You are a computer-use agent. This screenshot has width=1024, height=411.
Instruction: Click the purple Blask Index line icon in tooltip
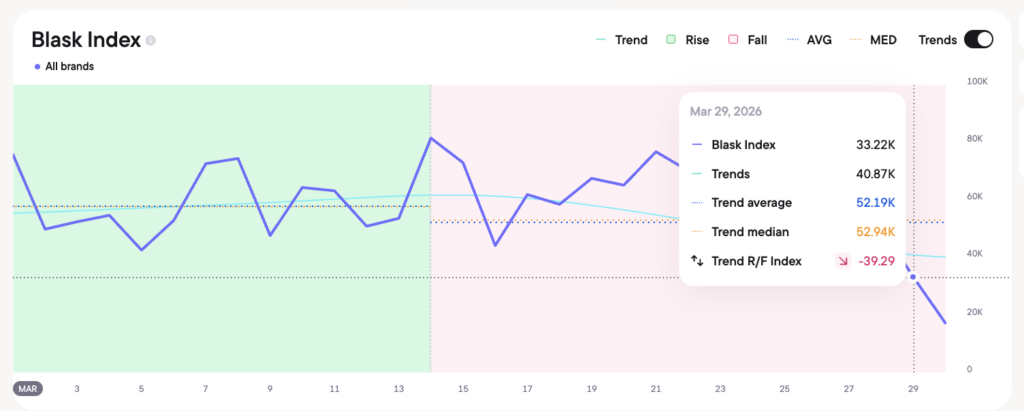tap(697, 145)
